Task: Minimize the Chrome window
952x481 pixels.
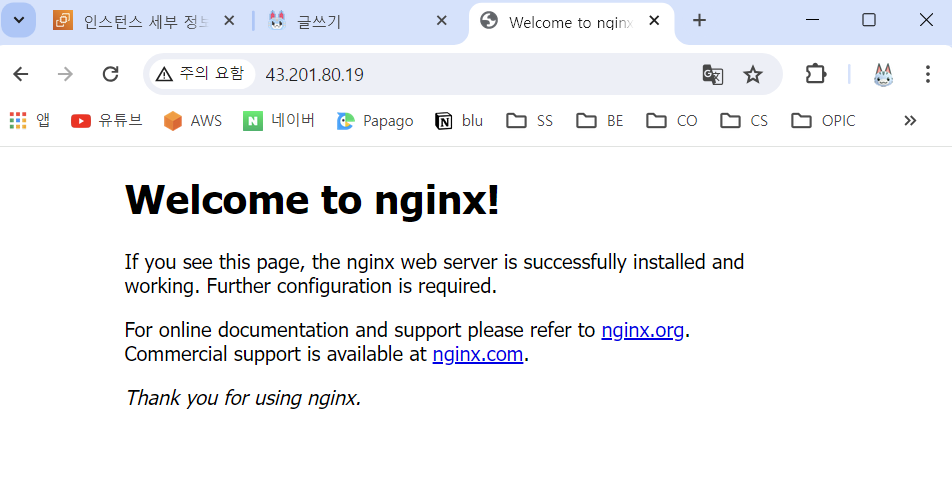Action: tap(812, 20)
